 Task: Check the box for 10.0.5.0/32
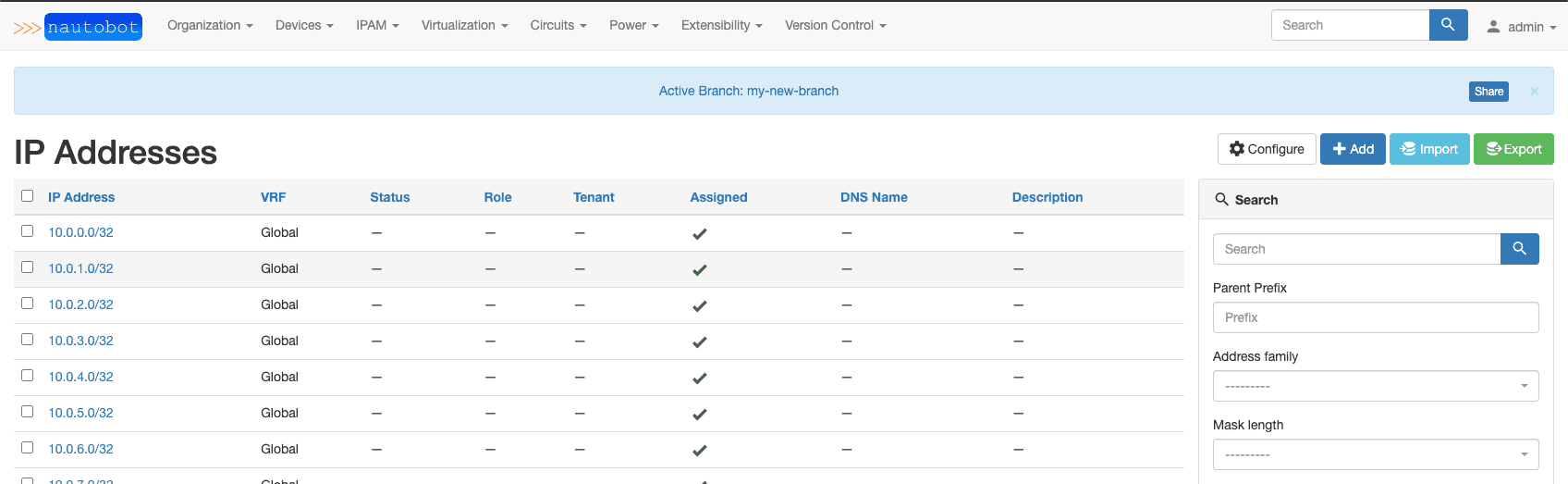click(28, 412)
